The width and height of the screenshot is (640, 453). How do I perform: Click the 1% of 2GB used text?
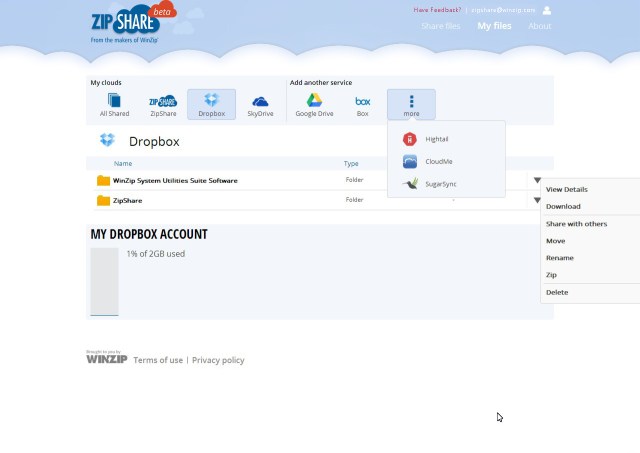pyautogui.click(x=156, y=253)
